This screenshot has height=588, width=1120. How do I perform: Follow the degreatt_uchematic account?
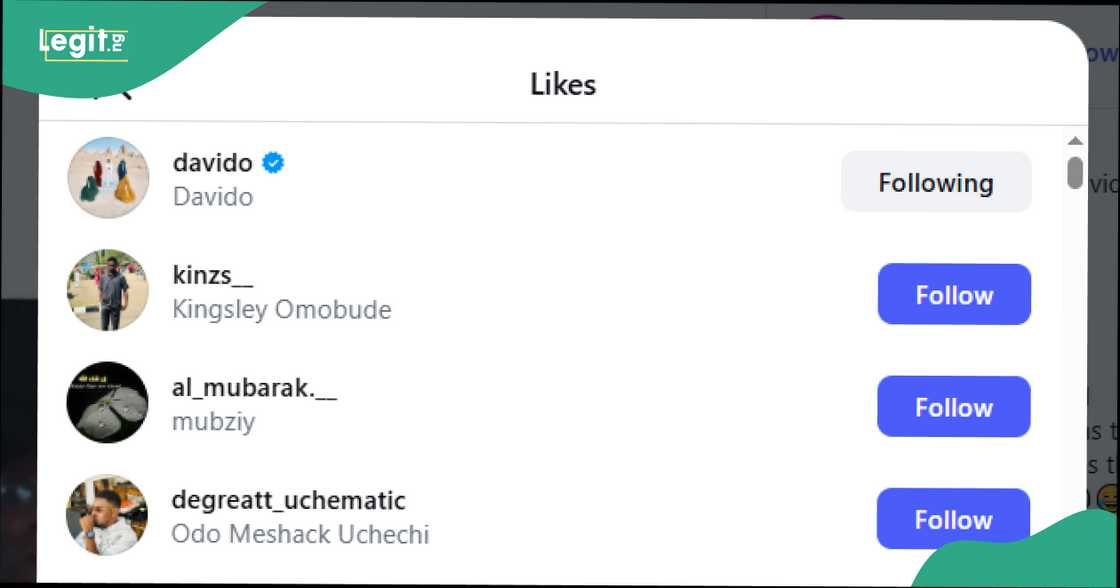[x=954, y=519]
